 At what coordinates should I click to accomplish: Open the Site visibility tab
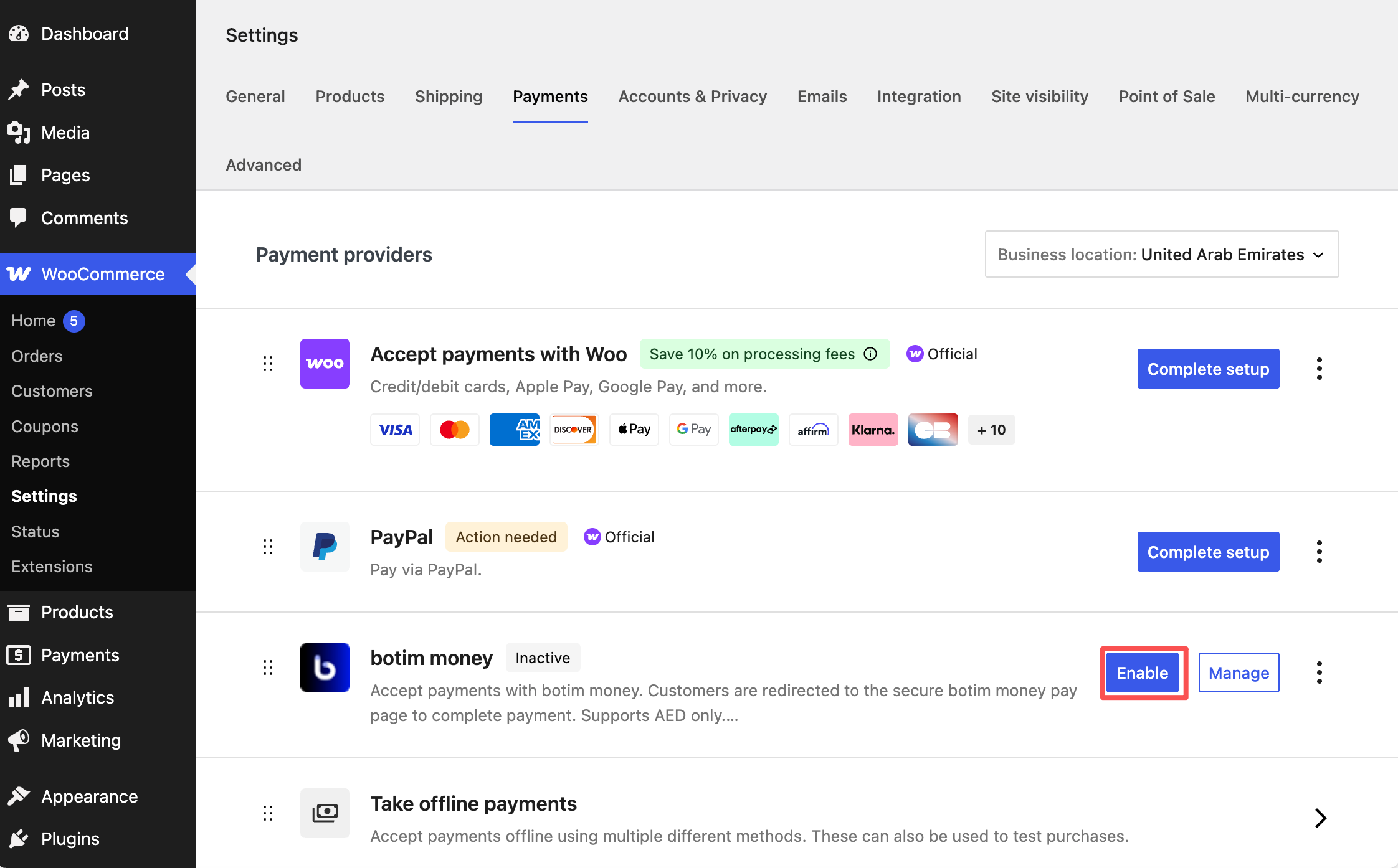point(1040,97)
